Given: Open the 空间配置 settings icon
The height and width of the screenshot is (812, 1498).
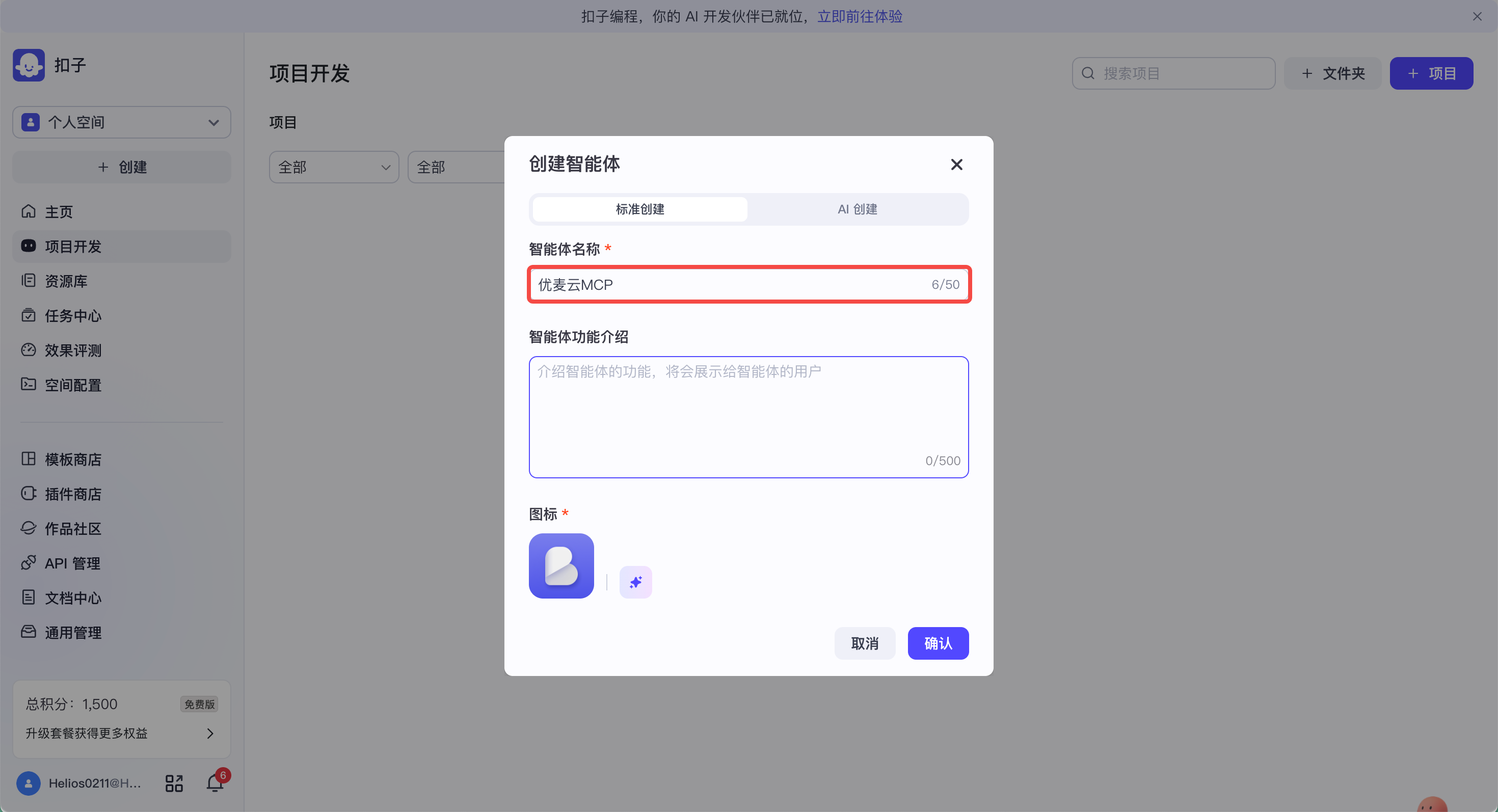Looking at the screenshot, I should 29,384.
